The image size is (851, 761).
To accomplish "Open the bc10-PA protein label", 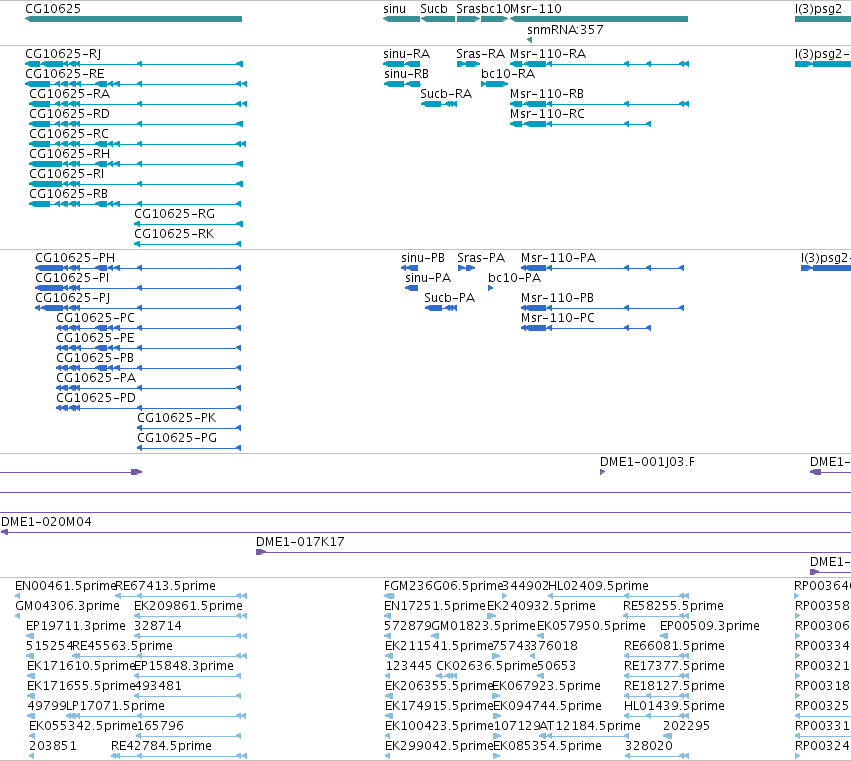I will click(515, 278).
